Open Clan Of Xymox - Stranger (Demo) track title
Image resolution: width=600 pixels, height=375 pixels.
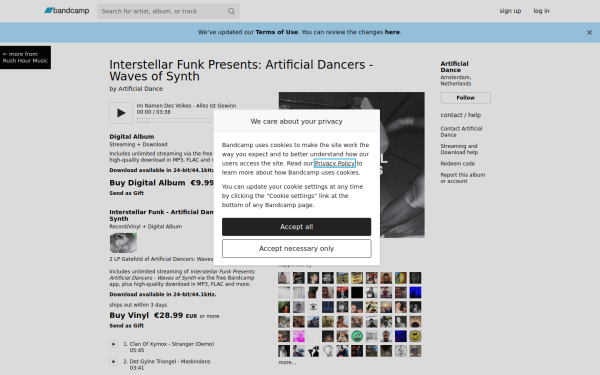pyautogui.click(x=172, y=344)
